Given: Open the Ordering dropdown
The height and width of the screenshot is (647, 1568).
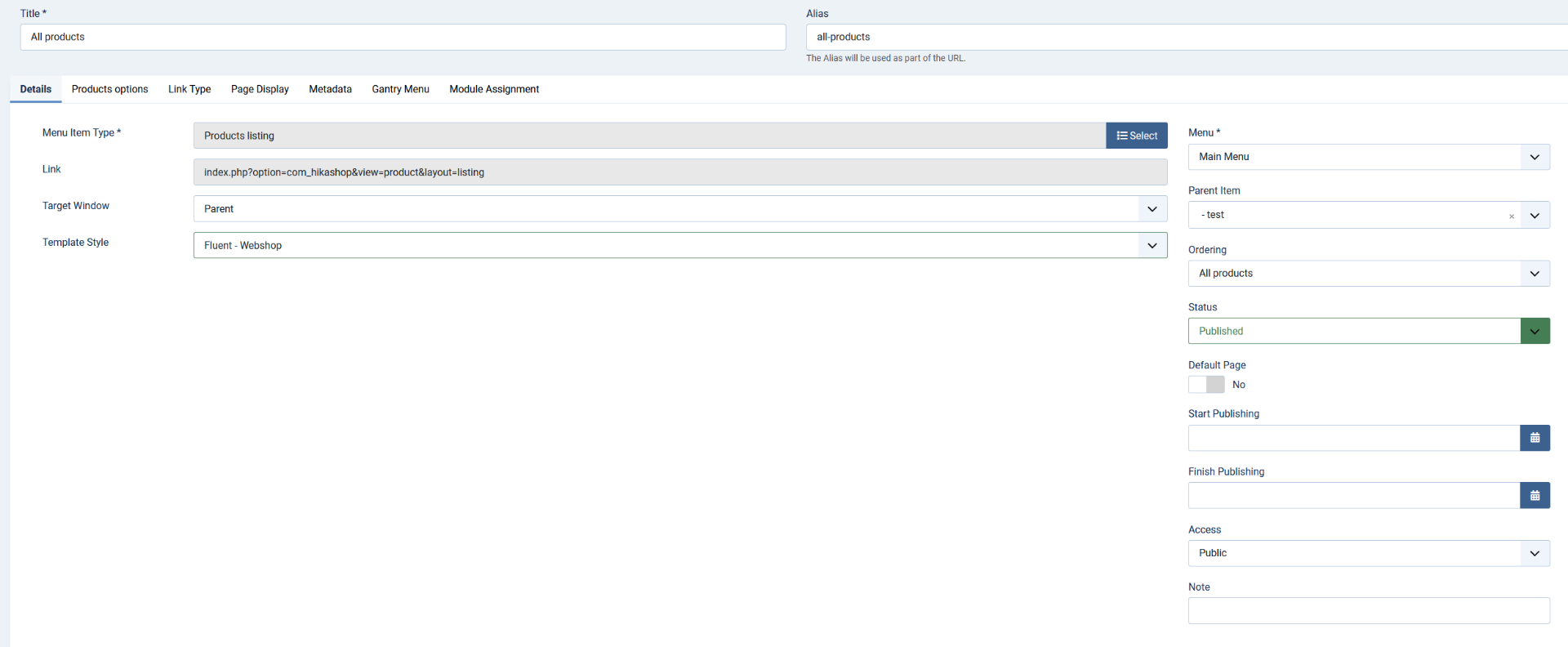Looking at the screenshot, I should (x=1369, y=273).
